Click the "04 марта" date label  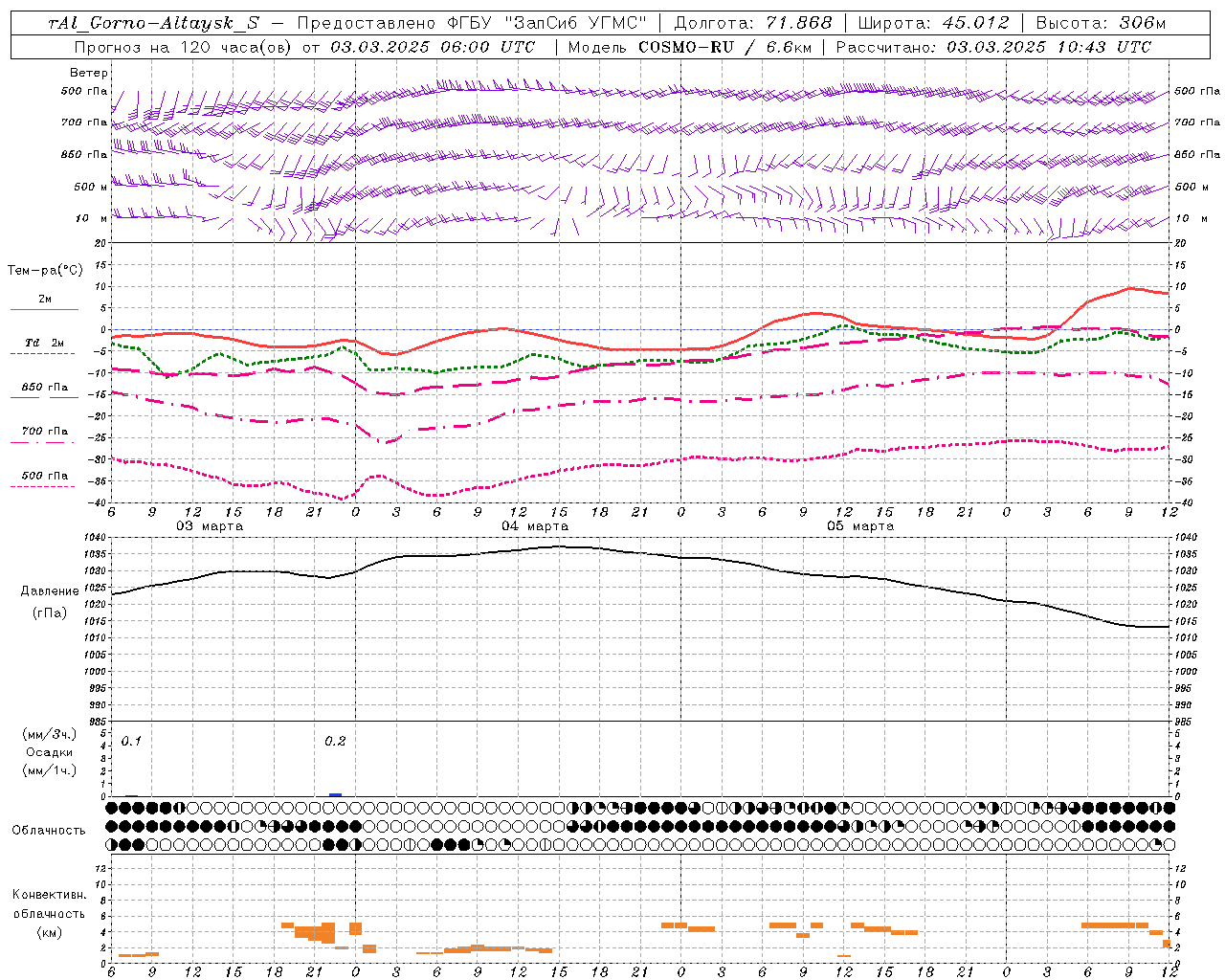[535, 526]
